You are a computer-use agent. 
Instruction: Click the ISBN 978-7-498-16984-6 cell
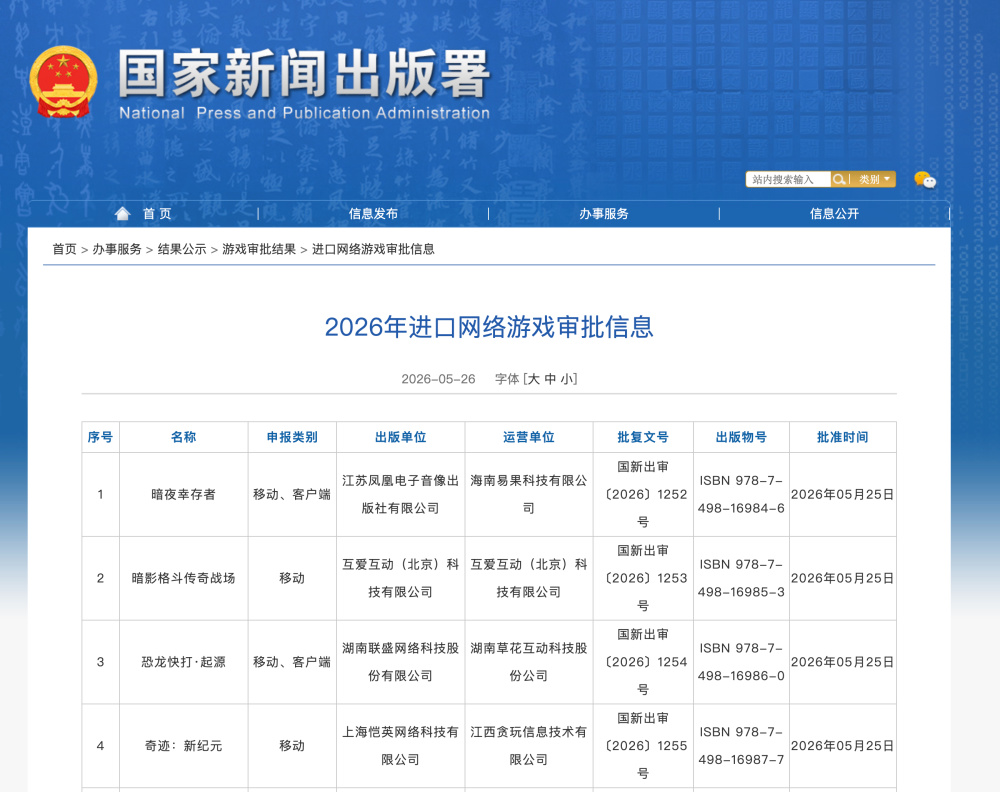point(741,494)
